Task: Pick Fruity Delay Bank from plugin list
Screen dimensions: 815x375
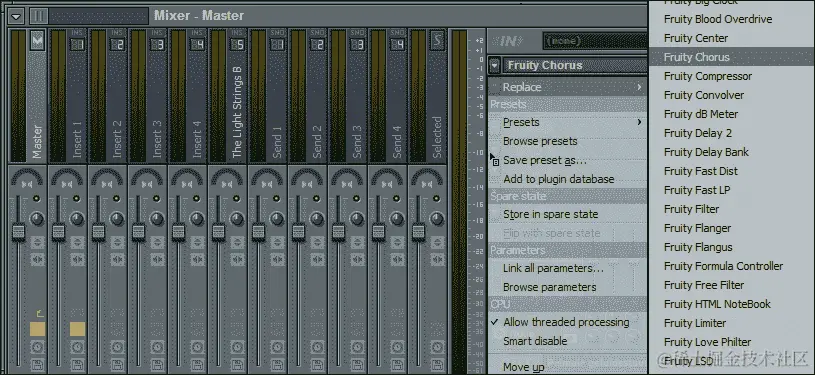Action: tap(732, 152)
